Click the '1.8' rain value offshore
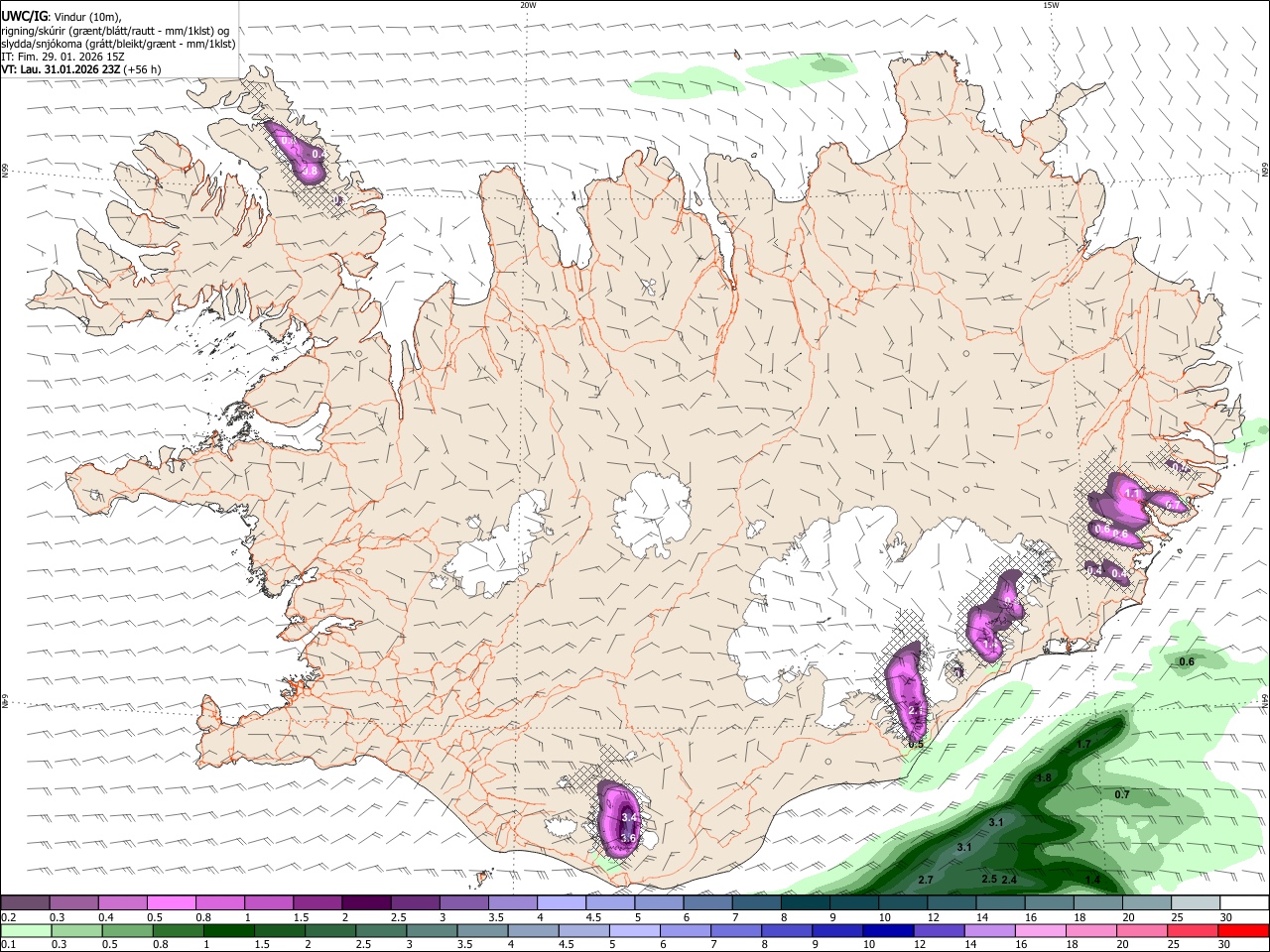 [x=1044, y=778]
